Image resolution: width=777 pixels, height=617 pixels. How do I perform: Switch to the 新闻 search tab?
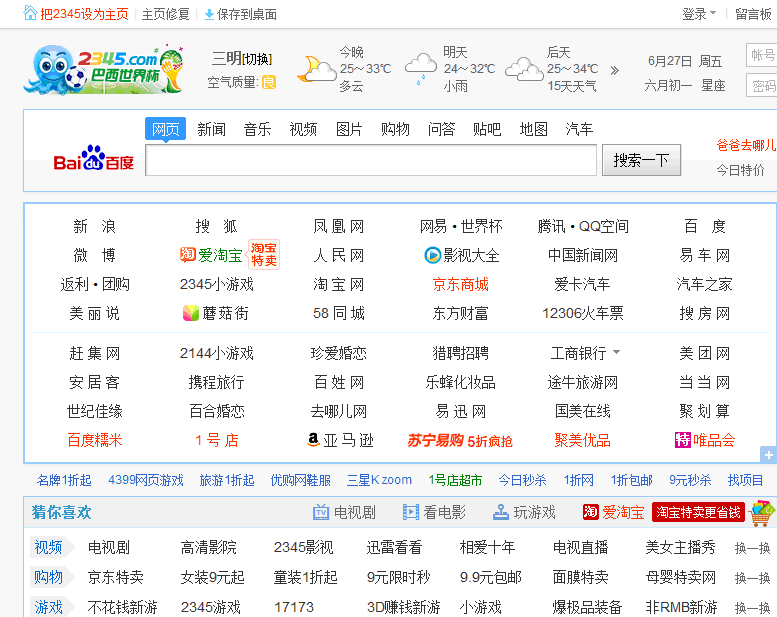click(x=212, y=129)
